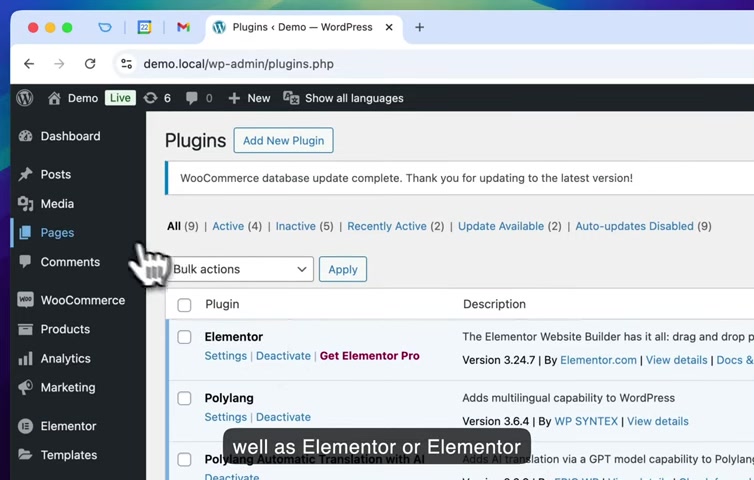Screen dimensions: 754x480
Task: Filter plugins by Recently Active (2)
Action: click(x=396, y=226)
